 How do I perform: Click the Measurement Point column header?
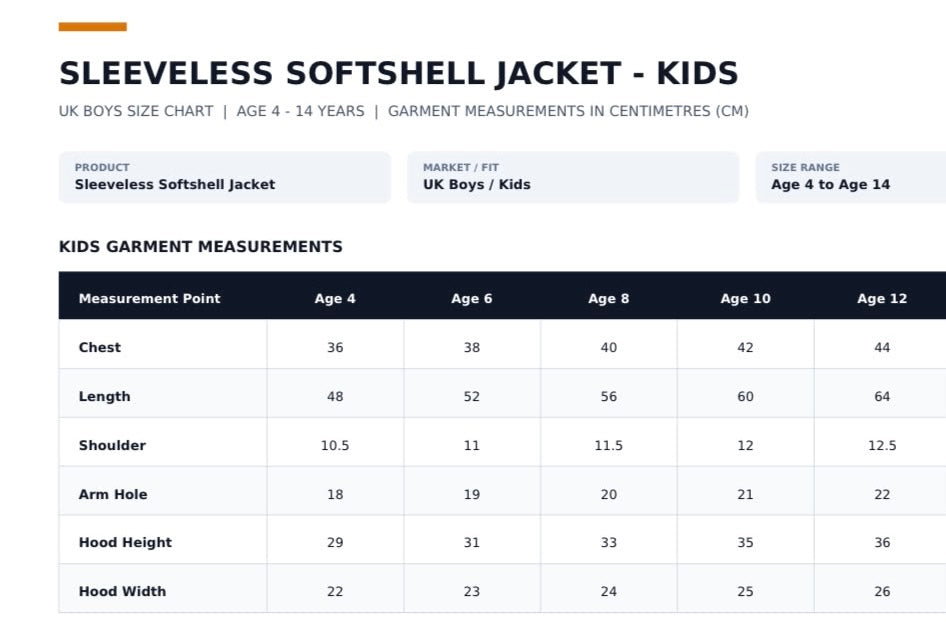[x=150, y=298]
